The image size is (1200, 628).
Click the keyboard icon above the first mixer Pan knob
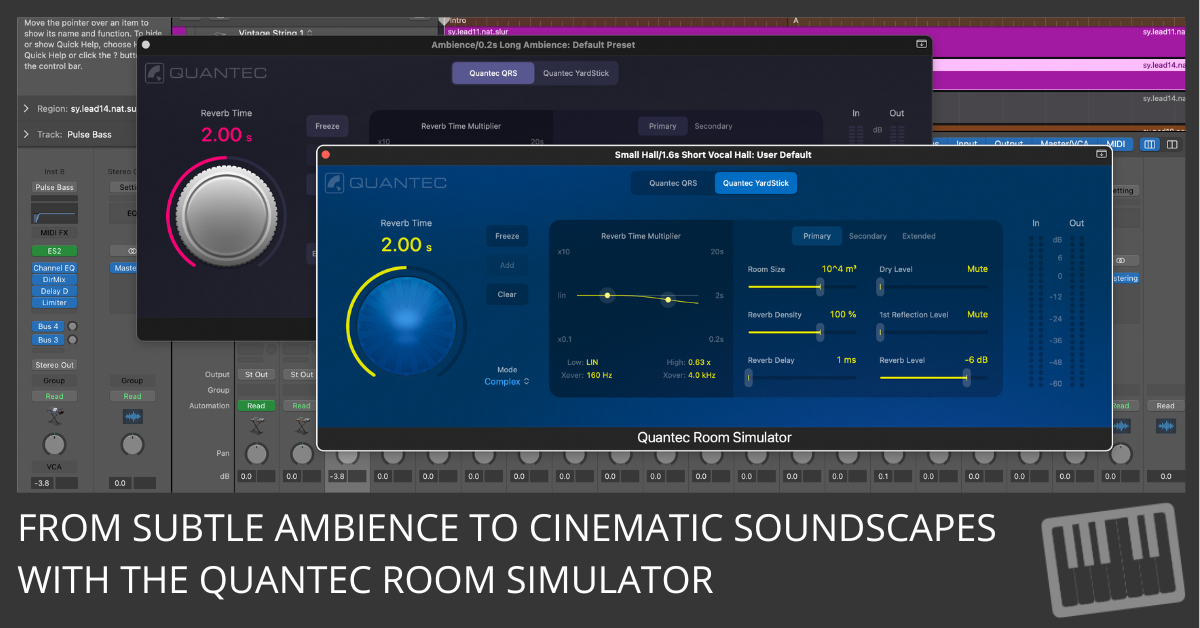pyautogui.click(x=256, y=426)
